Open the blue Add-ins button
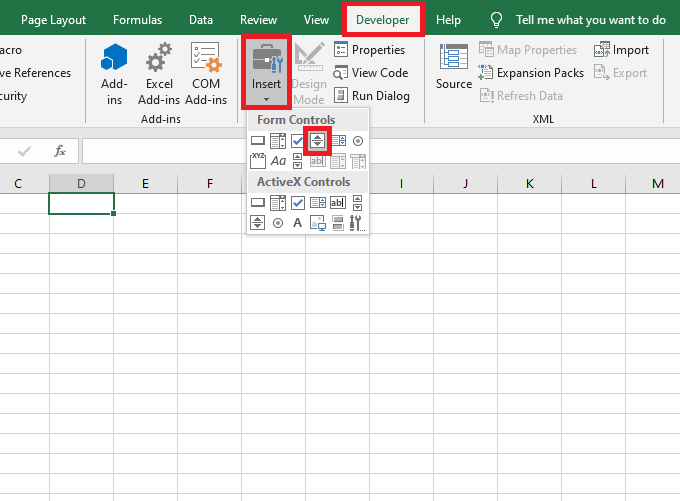Viewport: 680px width, 501px height. [x=114, y=74]
